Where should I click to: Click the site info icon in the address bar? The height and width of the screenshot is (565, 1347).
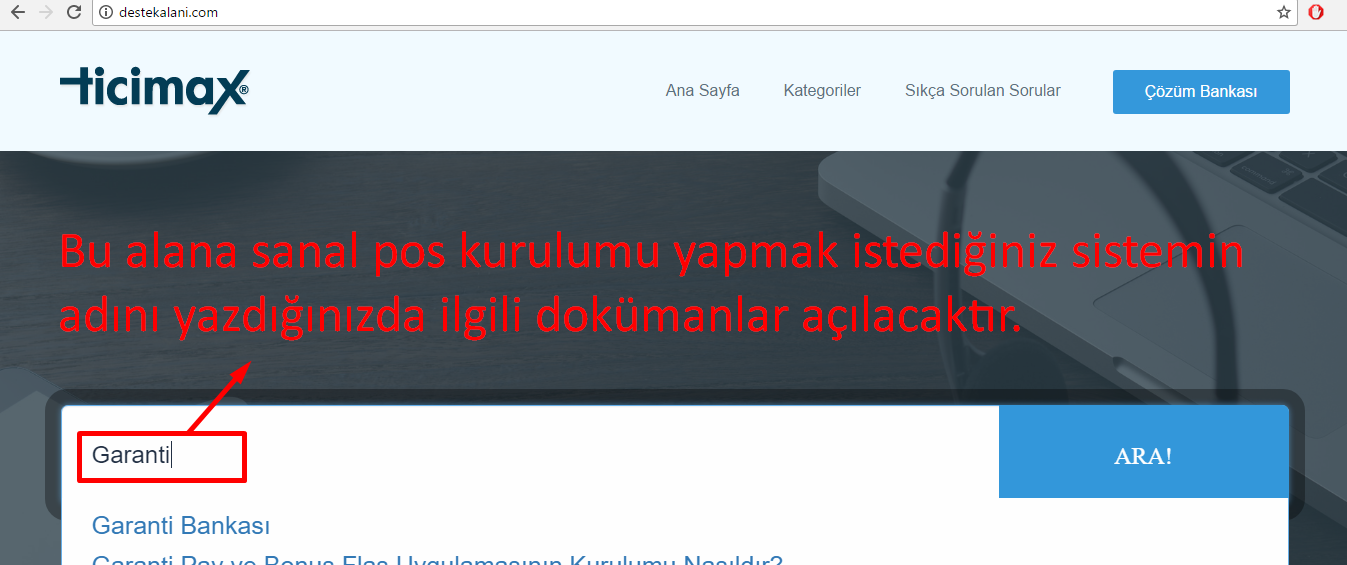(x=107, y=13)
